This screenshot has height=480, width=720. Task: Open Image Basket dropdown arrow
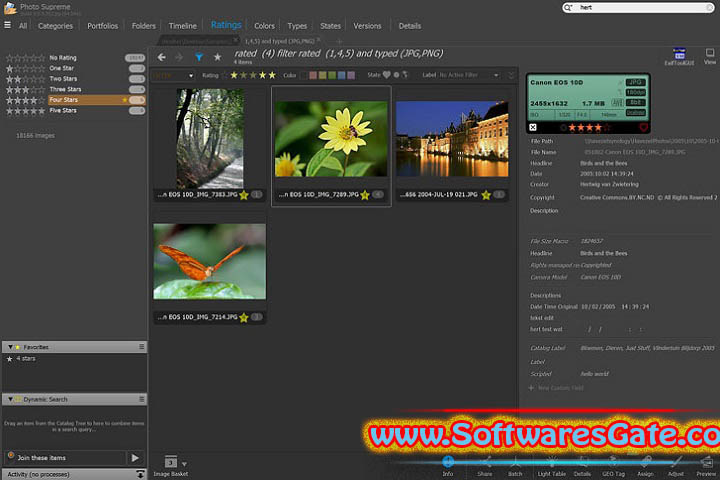click(x=184, y=464)
